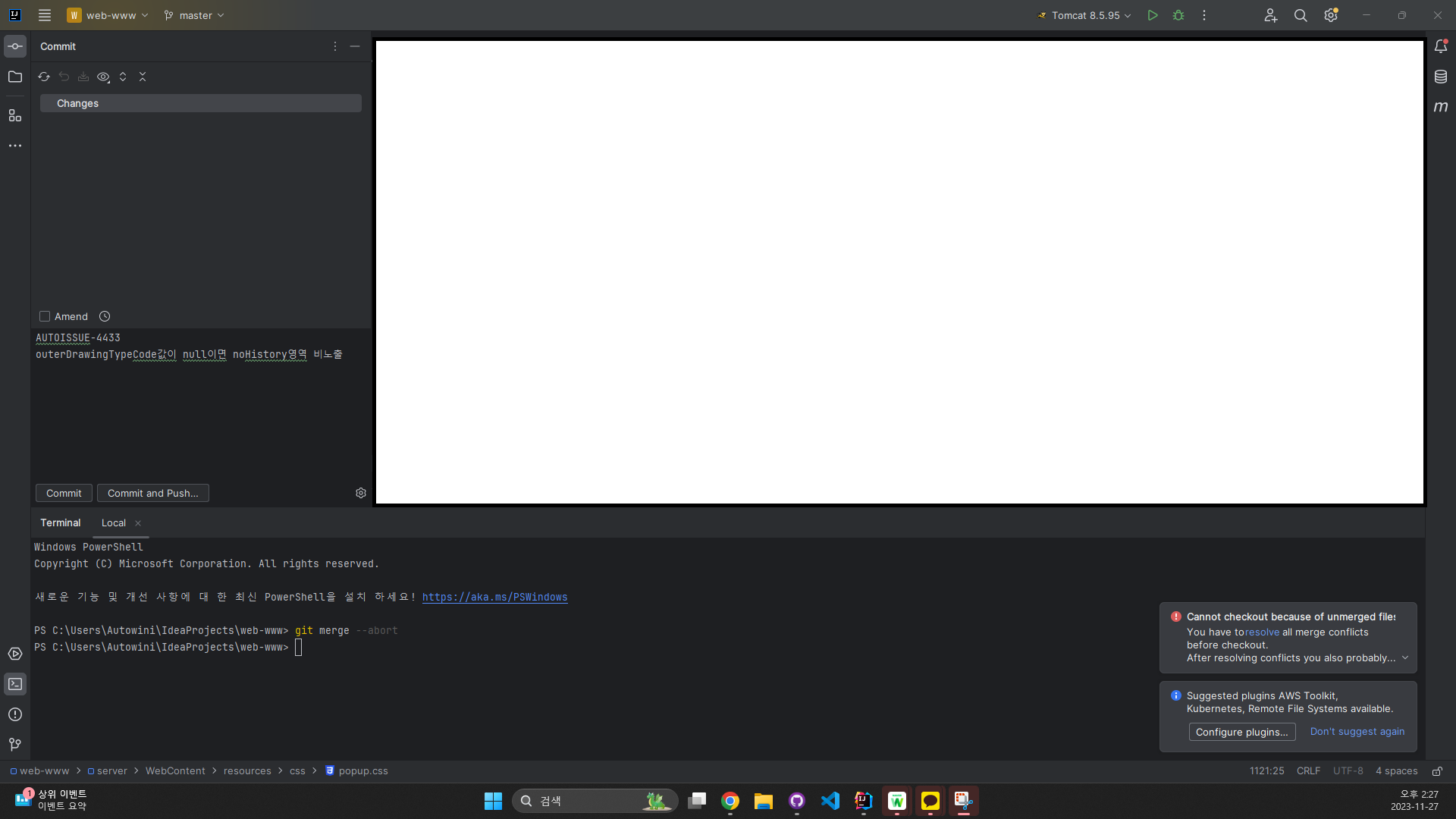
Task: Open the Git tool window icon
Action: coord(15,745)
